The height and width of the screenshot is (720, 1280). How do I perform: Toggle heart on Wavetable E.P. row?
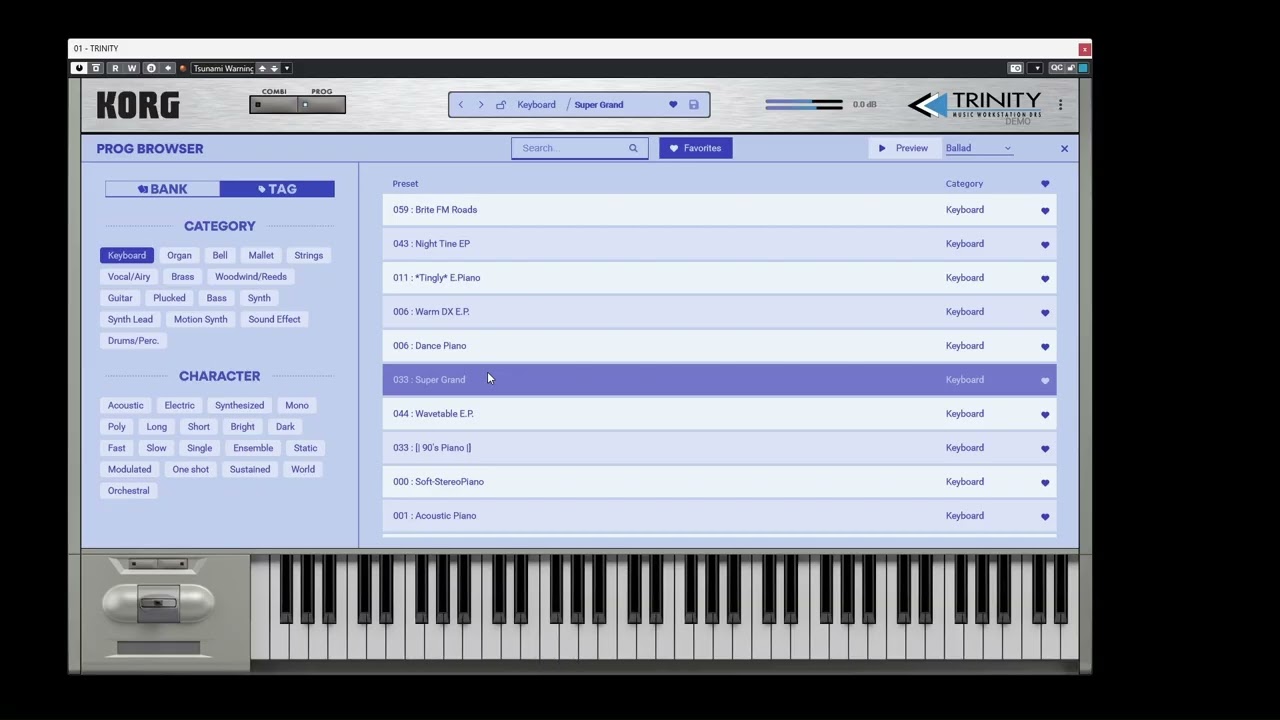coord(1045,415)
